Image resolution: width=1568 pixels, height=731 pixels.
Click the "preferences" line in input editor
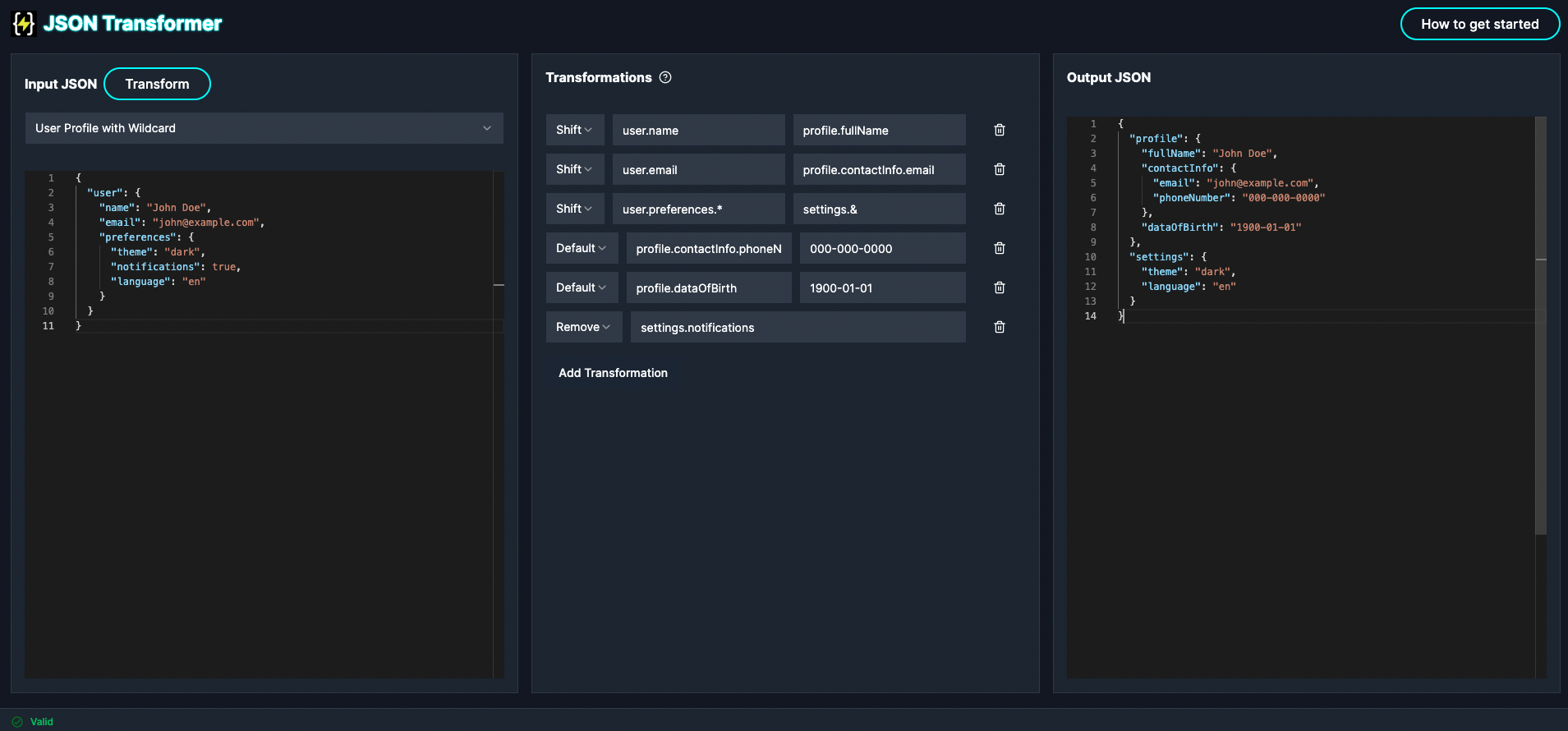point(146,237)
